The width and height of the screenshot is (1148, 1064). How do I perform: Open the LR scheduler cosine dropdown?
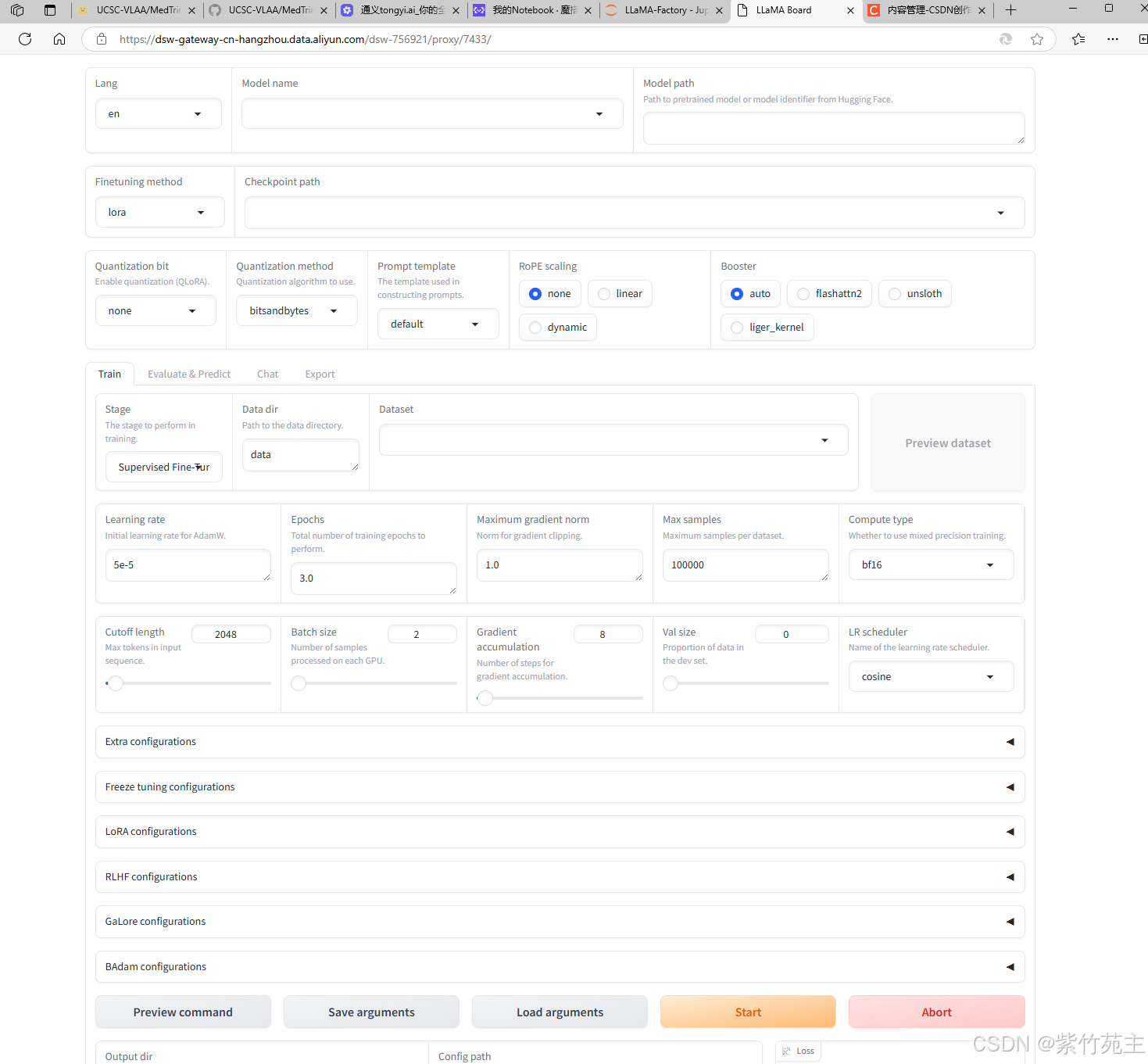point(931,677)
